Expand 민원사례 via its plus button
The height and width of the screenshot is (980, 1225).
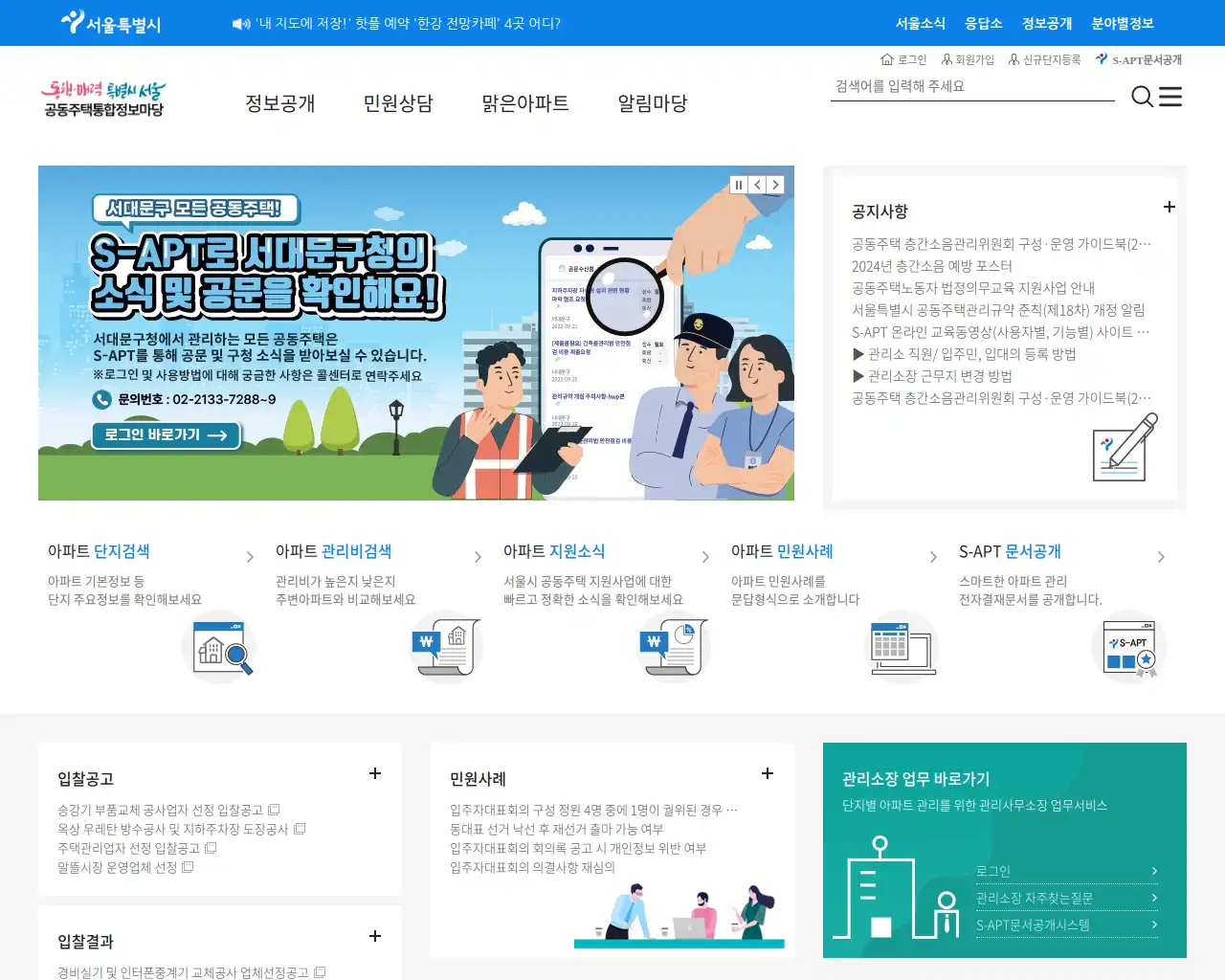click(767, 773)
